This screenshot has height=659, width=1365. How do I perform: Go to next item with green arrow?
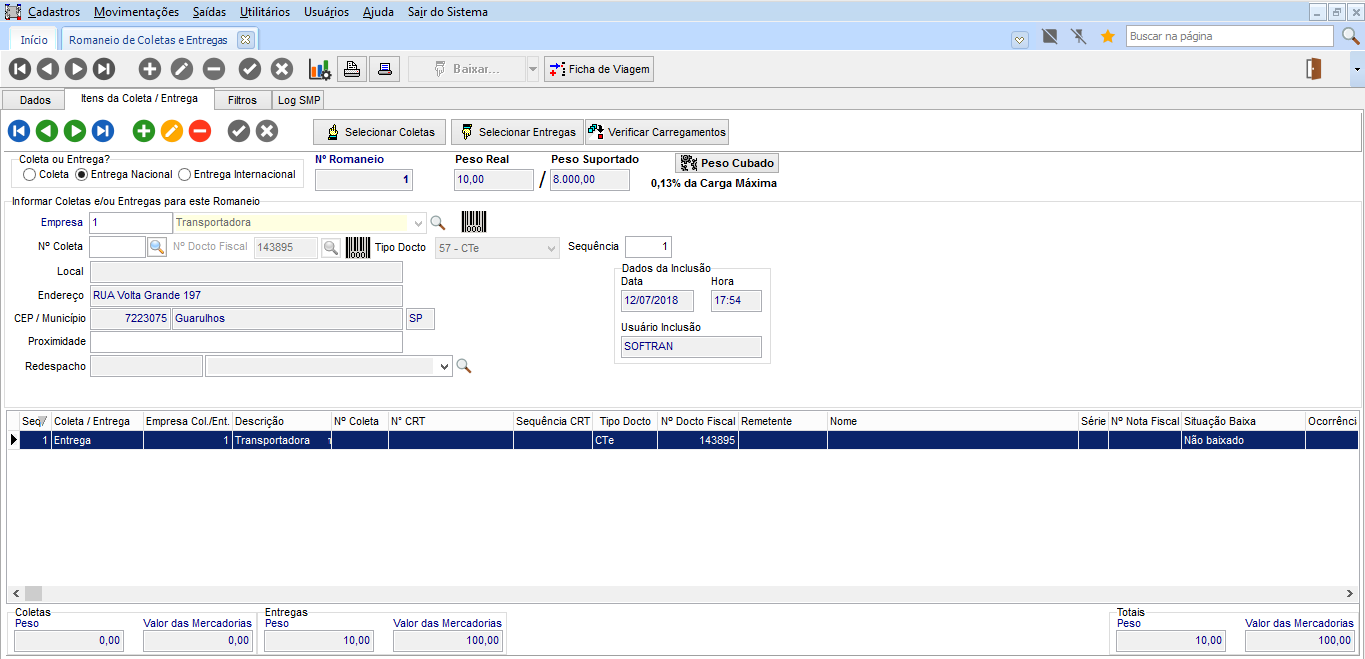point(75,131)
